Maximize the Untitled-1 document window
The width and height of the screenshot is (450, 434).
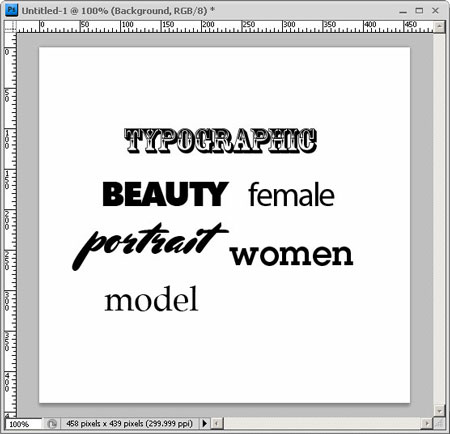point(419,11)
